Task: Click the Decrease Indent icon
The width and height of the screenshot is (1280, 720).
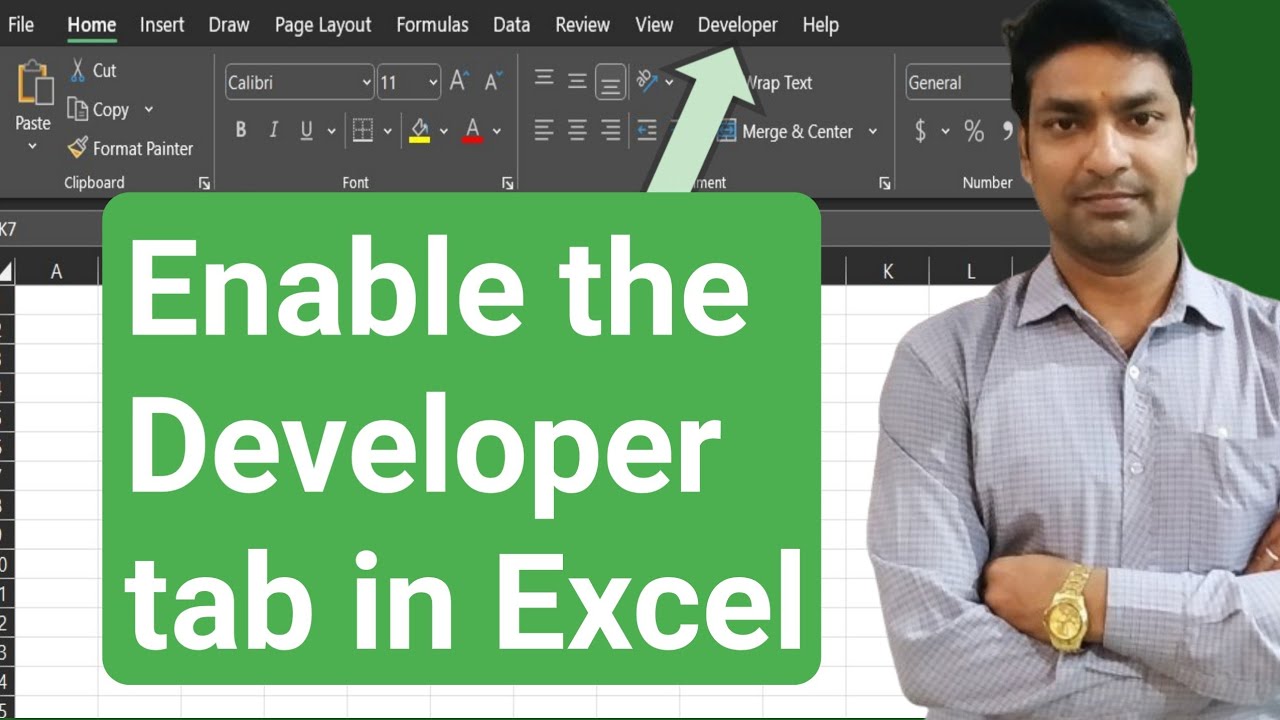Action: click(x=647, y=130)
